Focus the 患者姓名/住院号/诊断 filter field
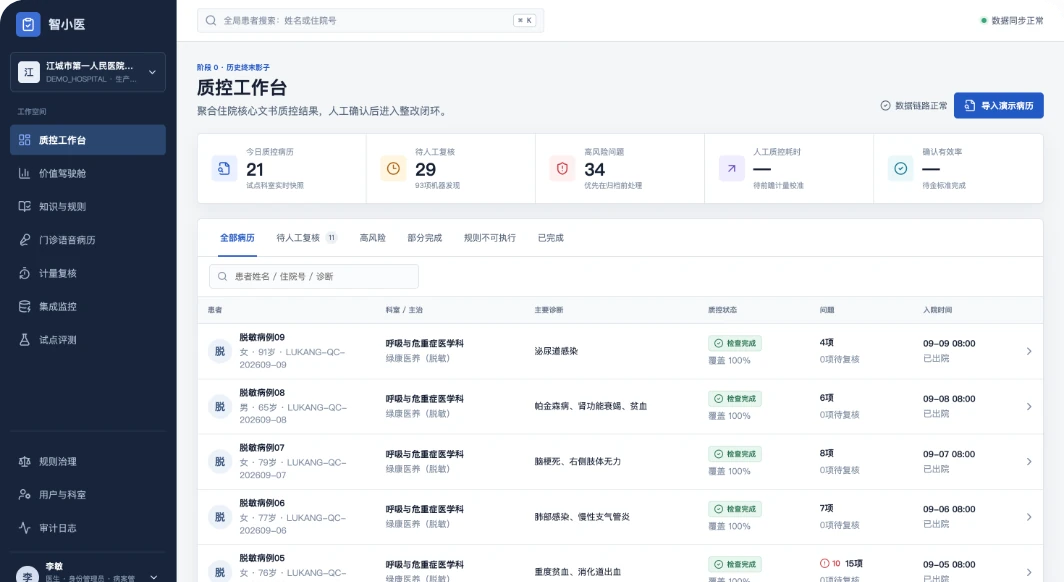The height and width of the screenshot is (582, 1064). point(314,276)
